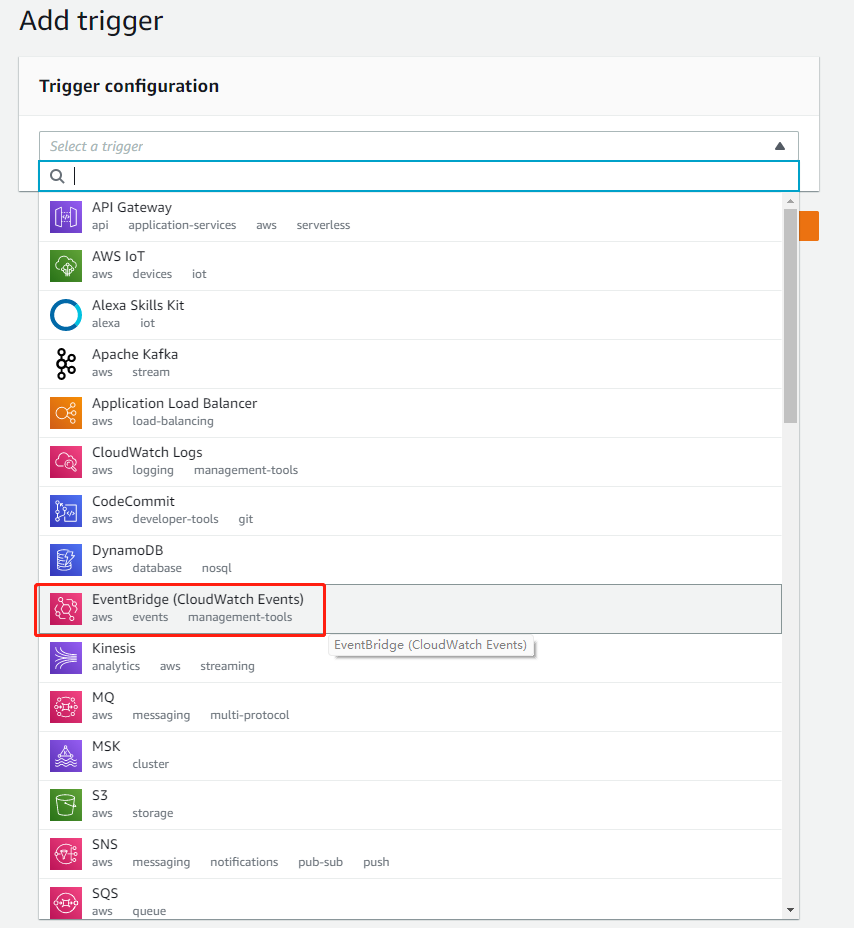Select the AWS IoT icon

coord(66,265)
